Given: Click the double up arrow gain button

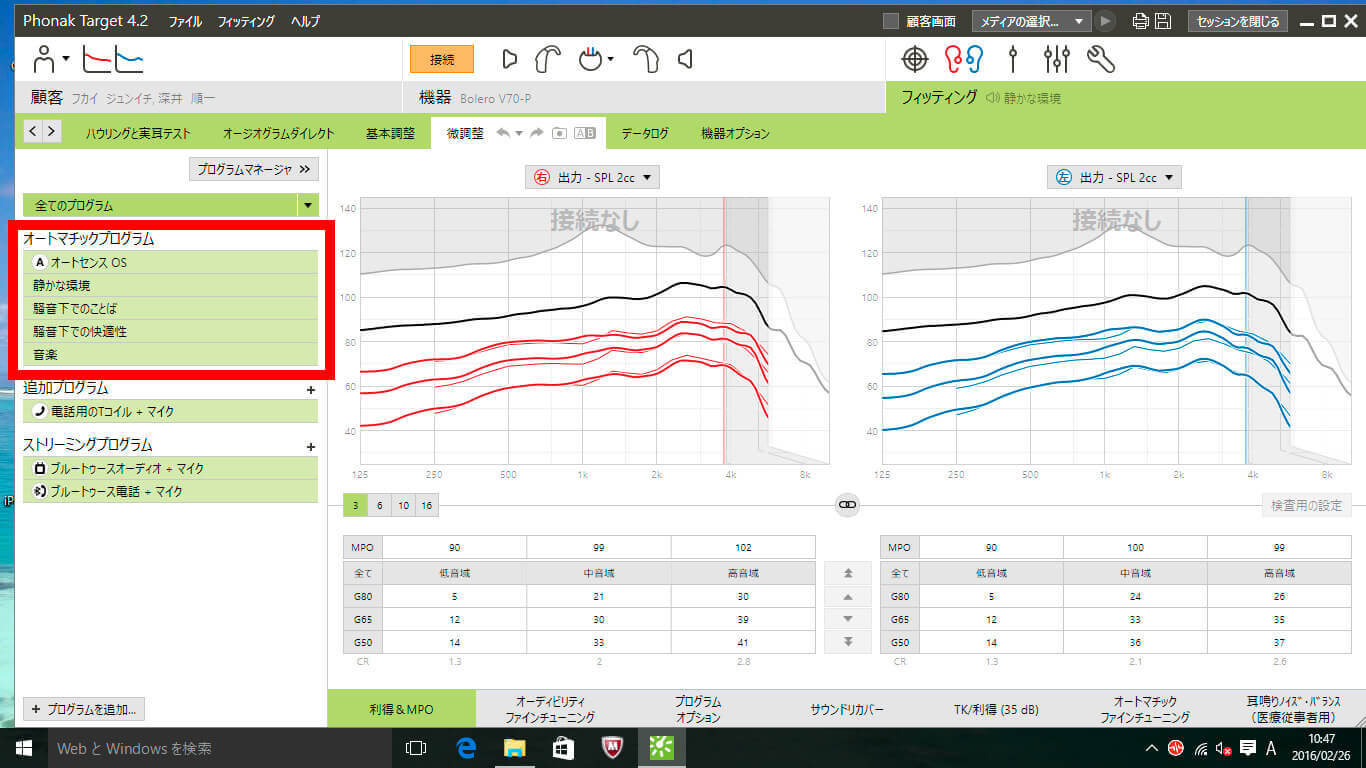Looking at the screenshot, I should click(848, 573).
